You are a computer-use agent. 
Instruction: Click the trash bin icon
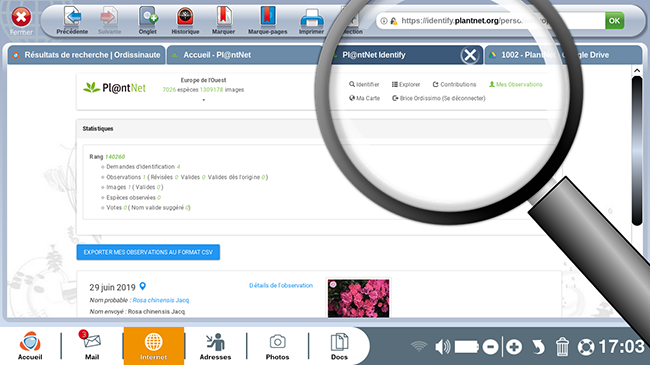pos(562,347)
